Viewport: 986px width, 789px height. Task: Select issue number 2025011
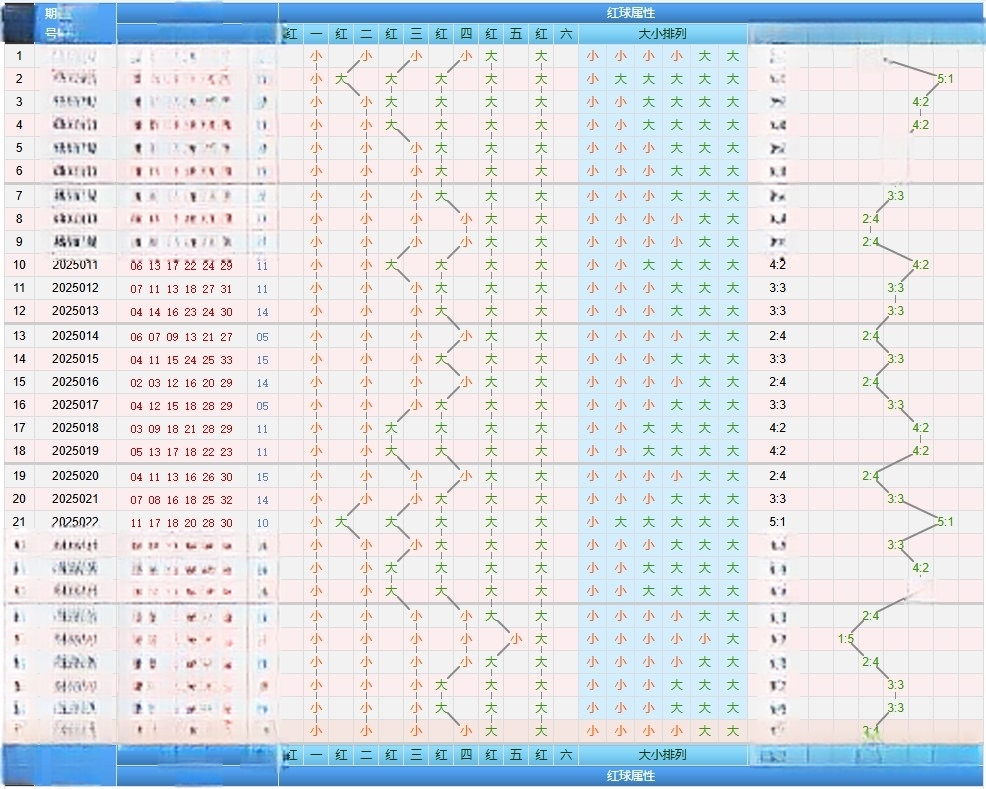(x=75, y=265)
